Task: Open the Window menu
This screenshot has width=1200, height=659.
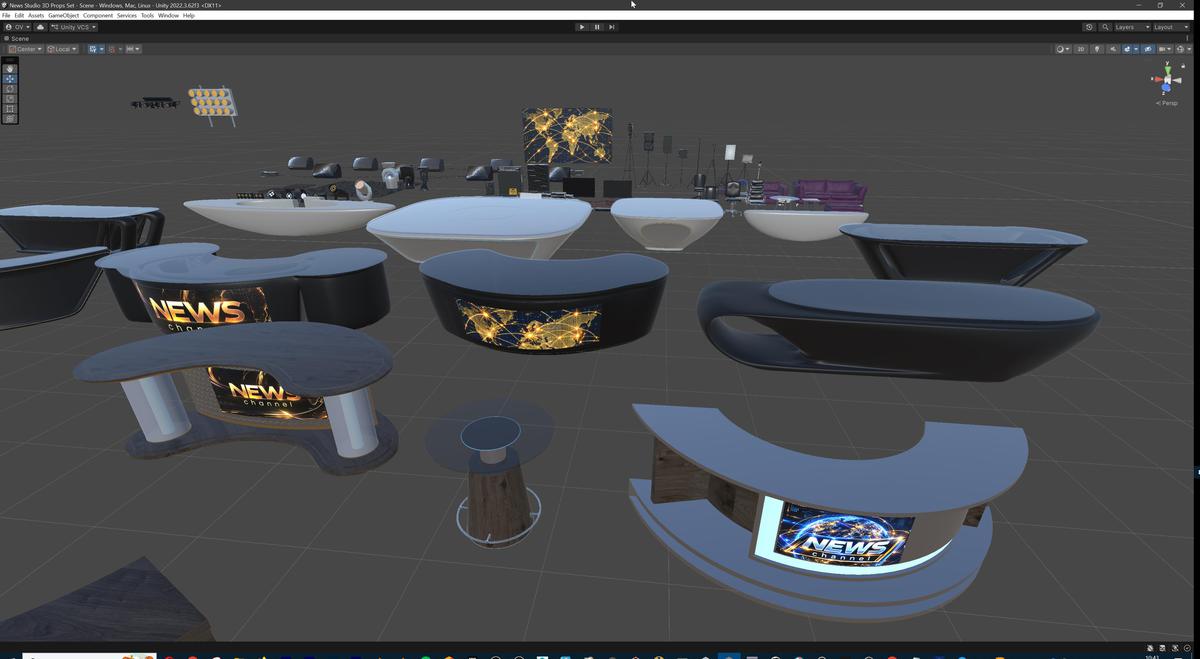Action: (168, 16)
